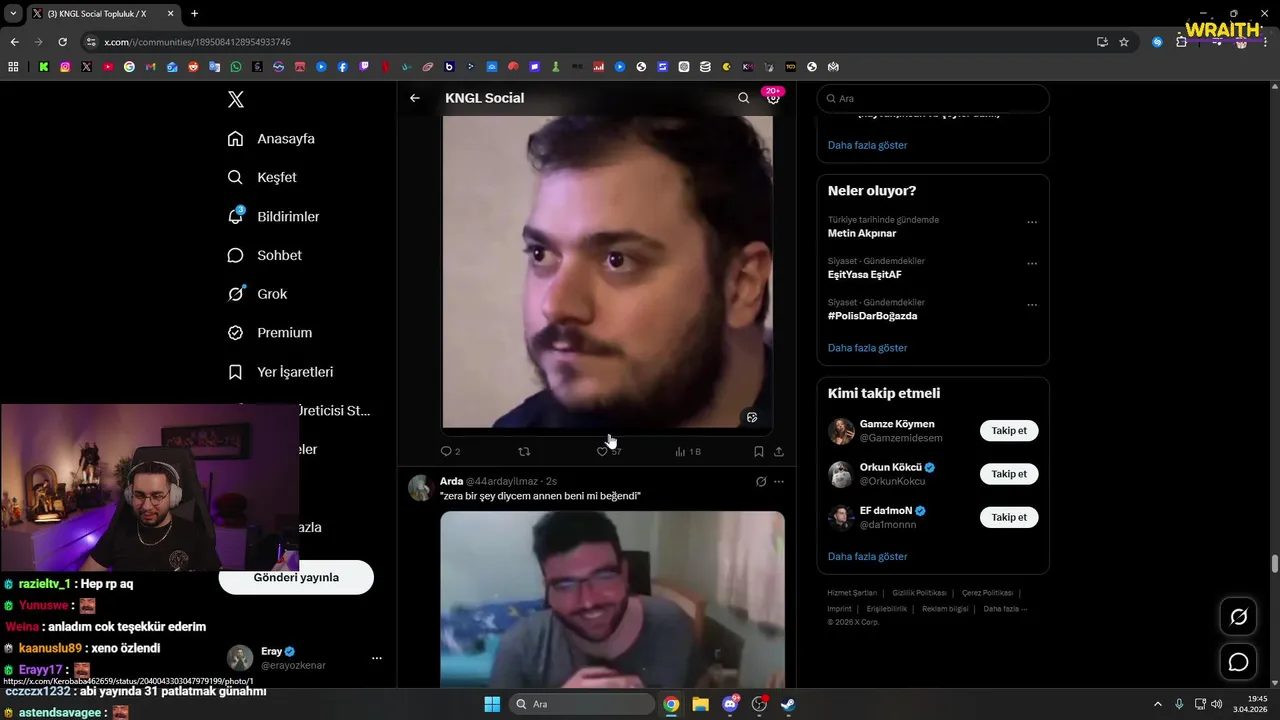Screen dimensions: 1280x720
Task: Open the EşitYasa EşitAF trend
Action: click(865, 274)
